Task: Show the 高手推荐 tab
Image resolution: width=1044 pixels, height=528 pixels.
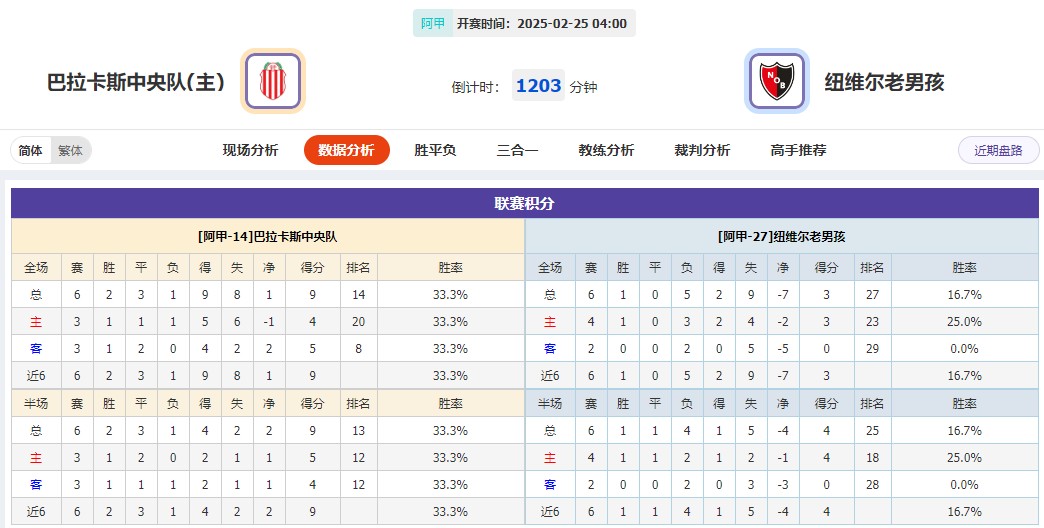Action: [798, 151]
